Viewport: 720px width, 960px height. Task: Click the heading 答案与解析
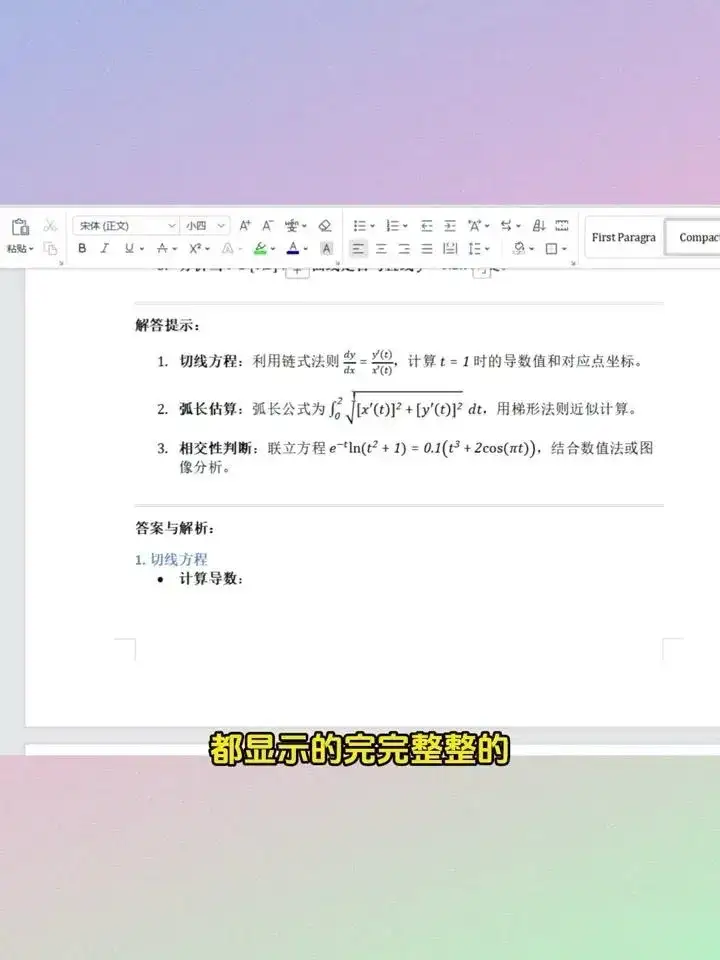174,528
